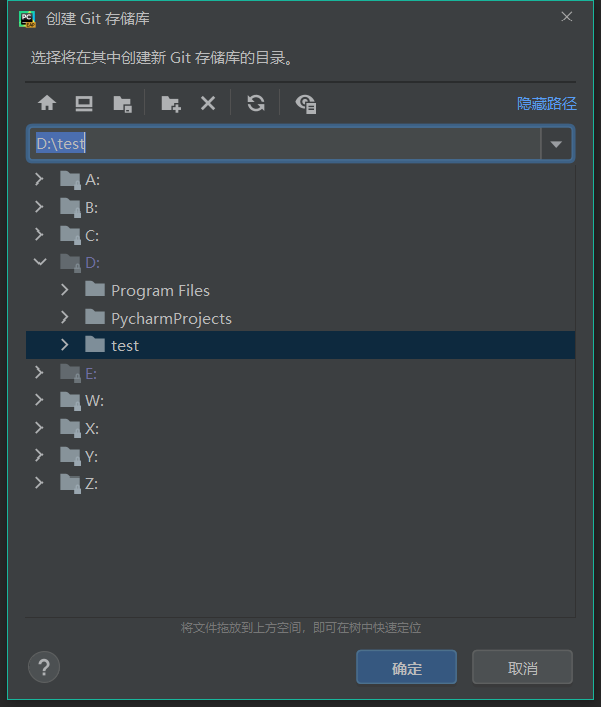
Task: Select the B: drive row
Action: (300, 207)
